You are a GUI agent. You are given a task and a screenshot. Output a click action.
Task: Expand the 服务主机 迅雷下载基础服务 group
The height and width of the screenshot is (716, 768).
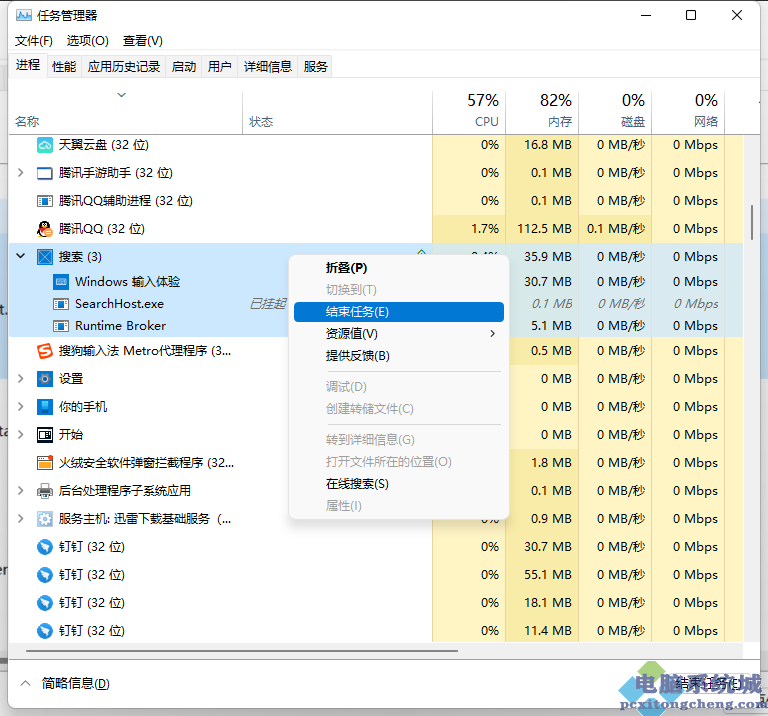pos(21,518)
